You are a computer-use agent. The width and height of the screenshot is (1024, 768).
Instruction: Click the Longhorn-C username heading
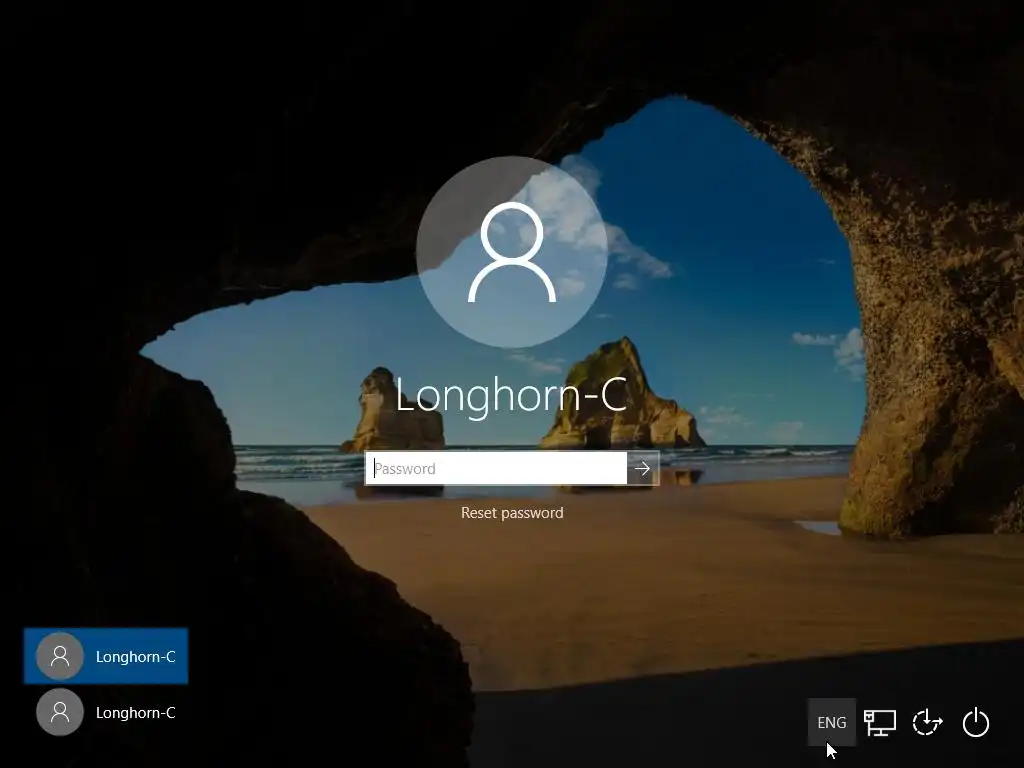511,396
